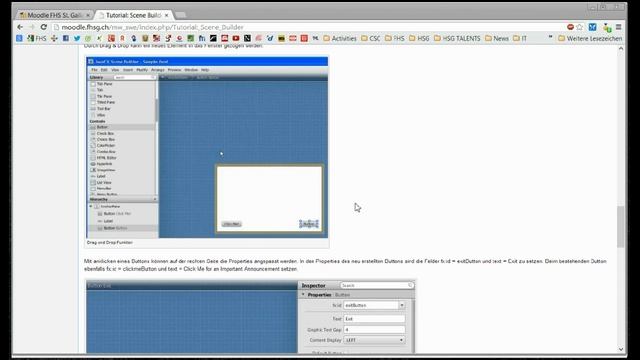
Task: Switch to the Moodle FHS St. Gallen tab
Action: tap(53, 15)
